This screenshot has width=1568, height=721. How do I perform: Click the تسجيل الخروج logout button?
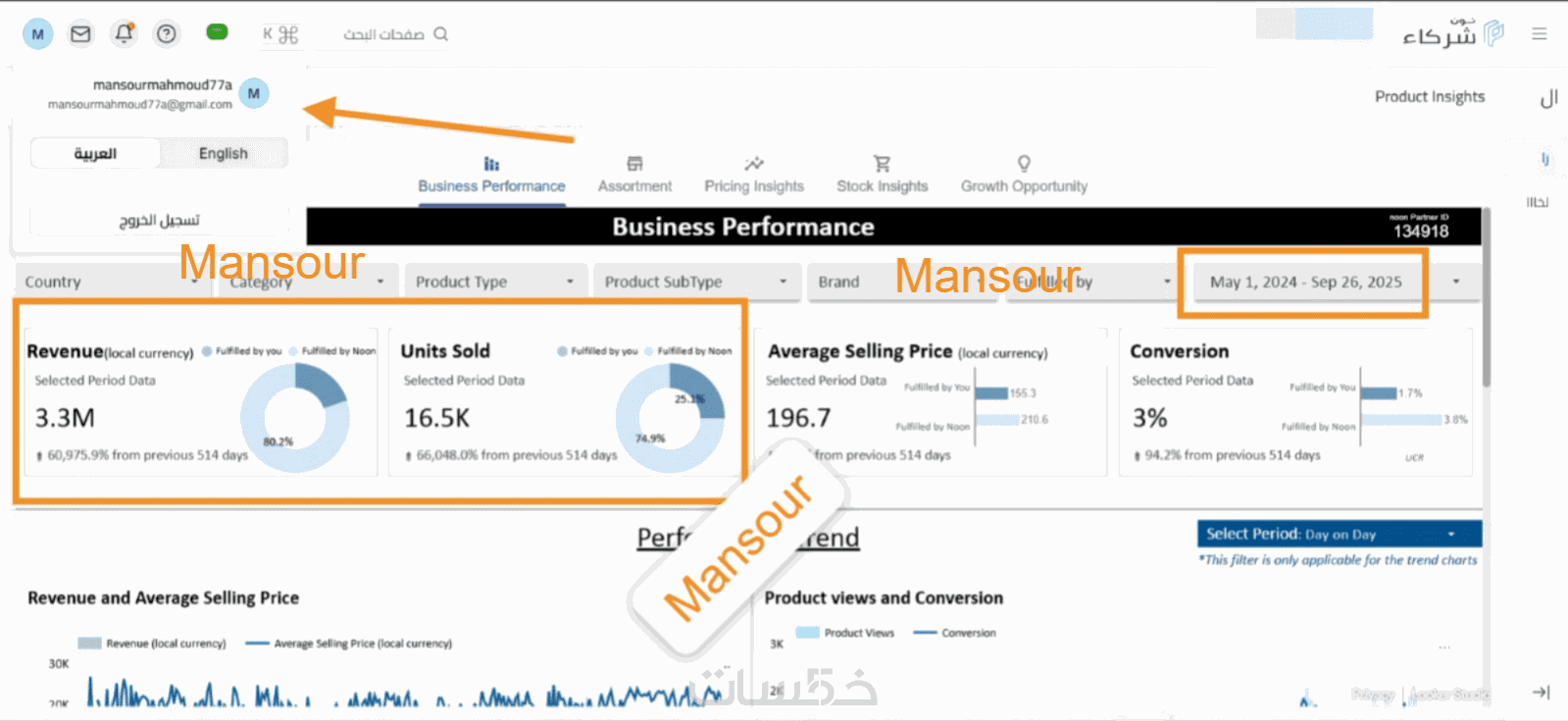click(x=159, y=221)
